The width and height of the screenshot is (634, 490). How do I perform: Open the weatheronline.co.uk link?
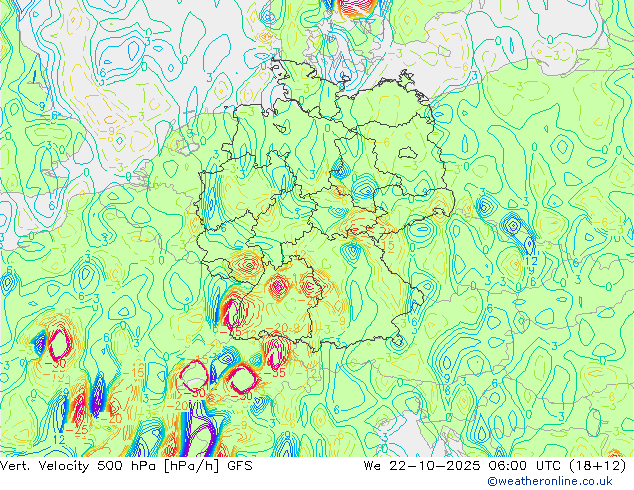click(x=550, y=481)
